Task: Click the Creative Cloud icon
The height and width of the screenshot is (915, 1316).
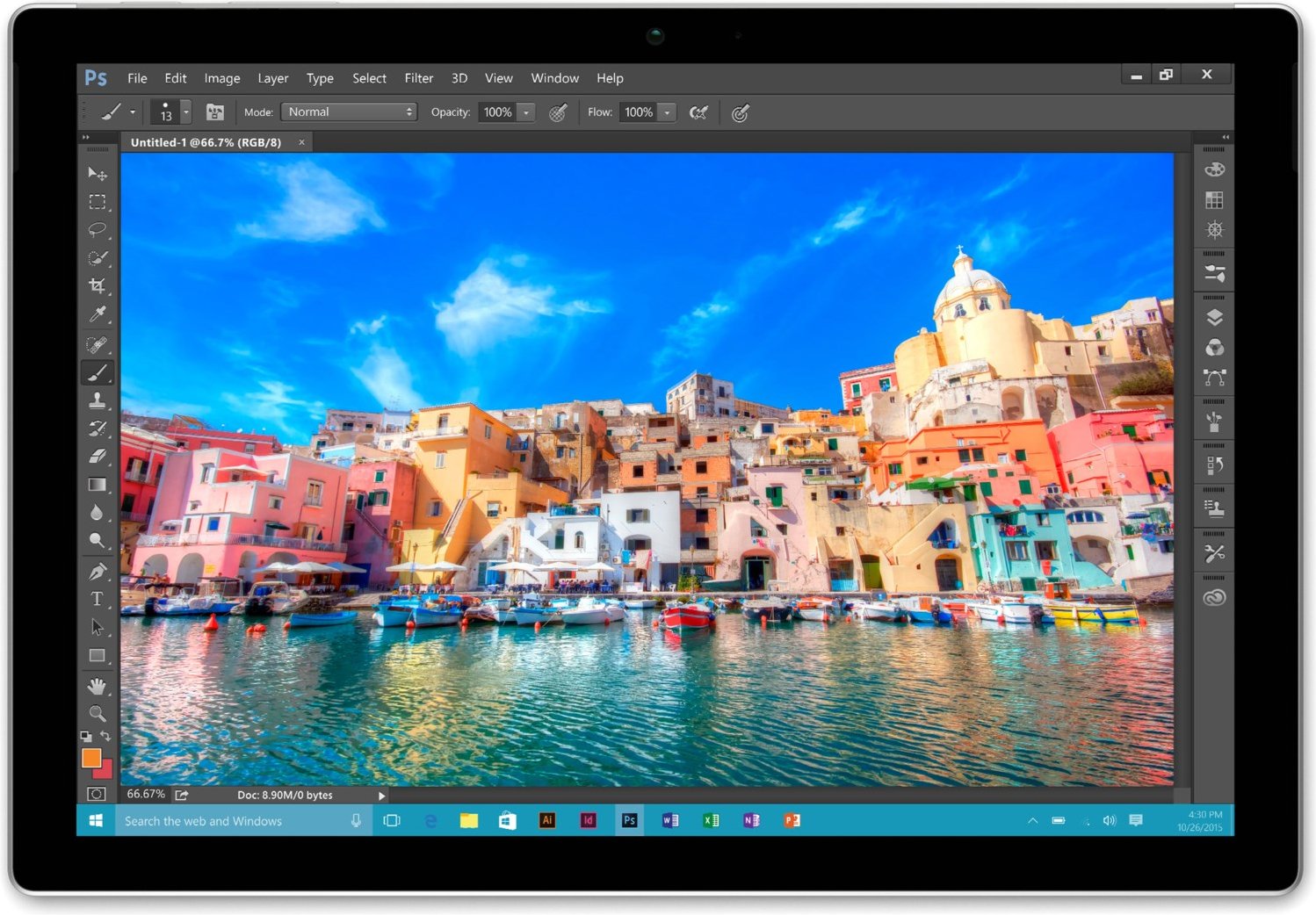Action: point(1214,596)
